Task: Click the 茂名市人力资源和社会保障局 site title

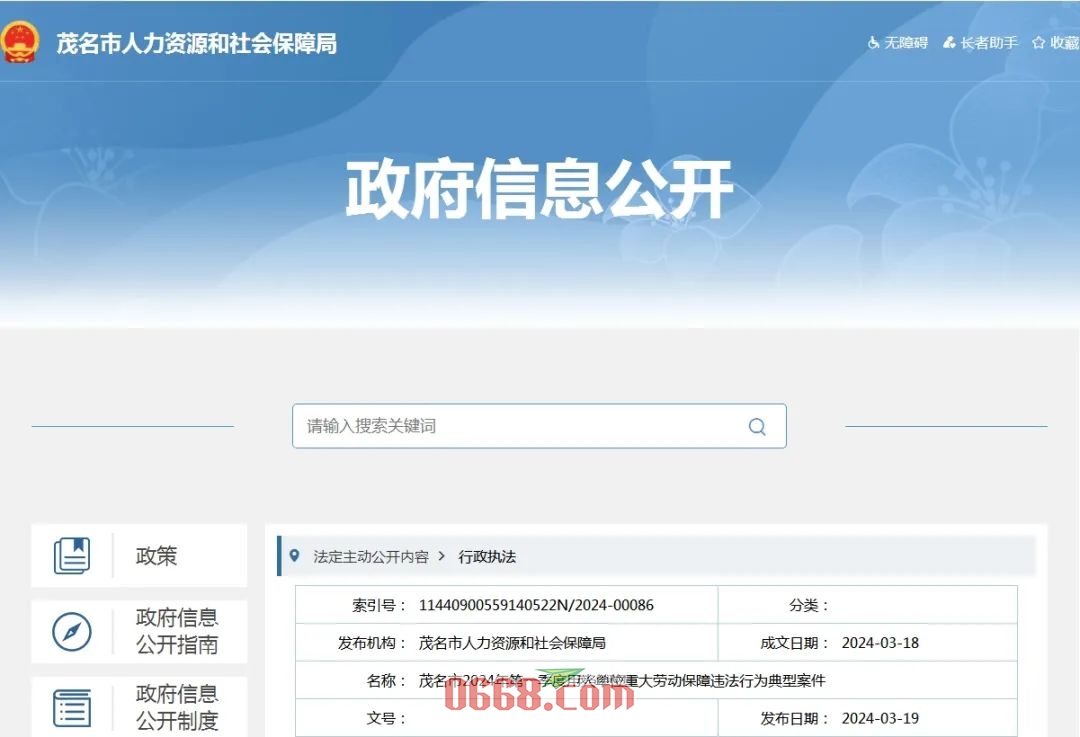Action: pyautogui.click(x=196, y=43)
